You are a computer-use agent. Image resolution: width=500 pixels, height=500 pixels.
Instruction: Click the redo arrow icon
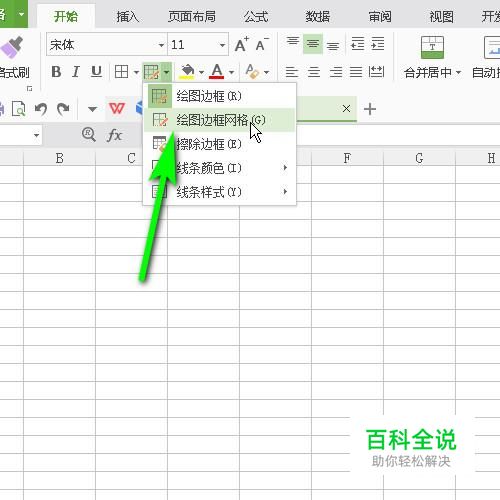(63, 109)
